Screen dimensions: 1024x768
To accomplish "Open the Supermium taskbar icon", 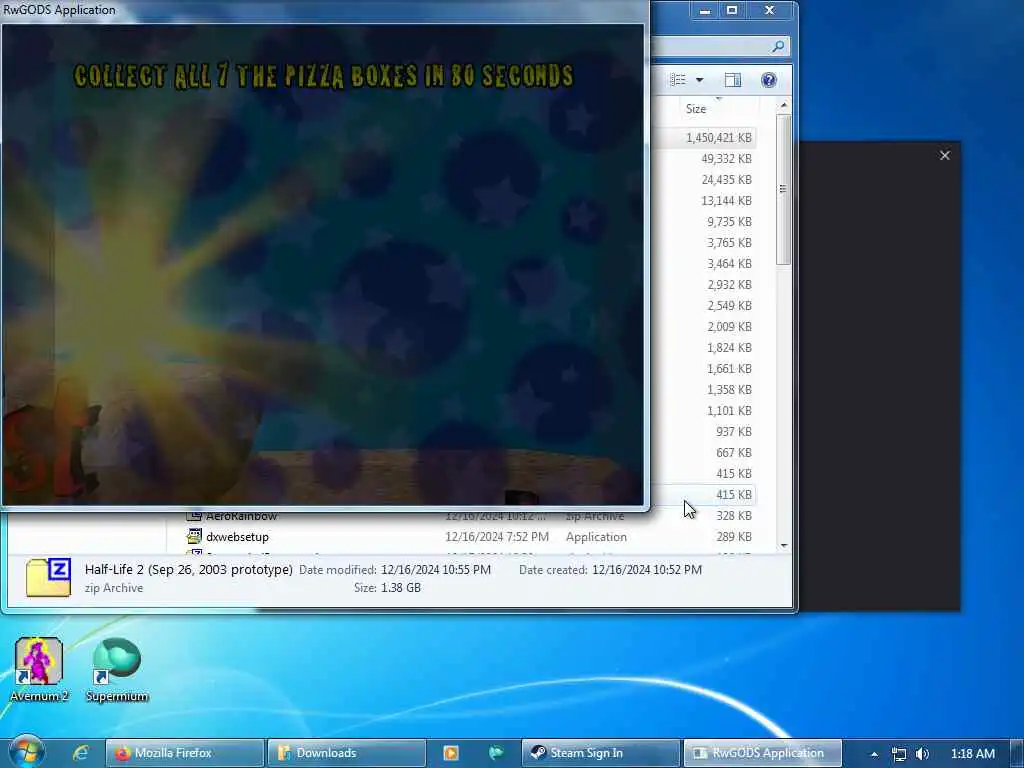I will [496, 753].
